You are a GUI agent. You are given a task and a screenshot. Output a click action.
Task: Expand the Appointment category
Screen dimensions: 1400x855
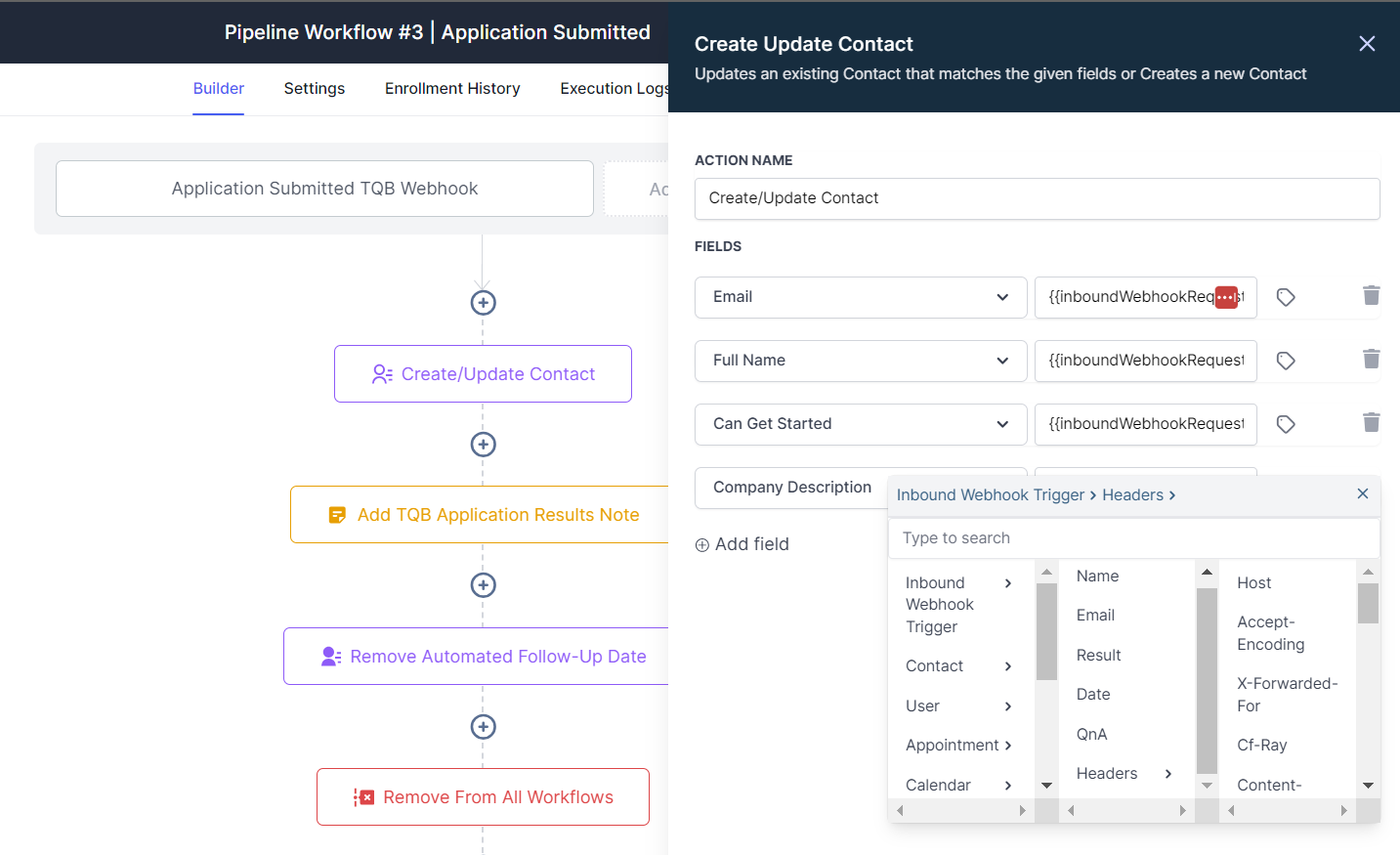coord(959,746)
